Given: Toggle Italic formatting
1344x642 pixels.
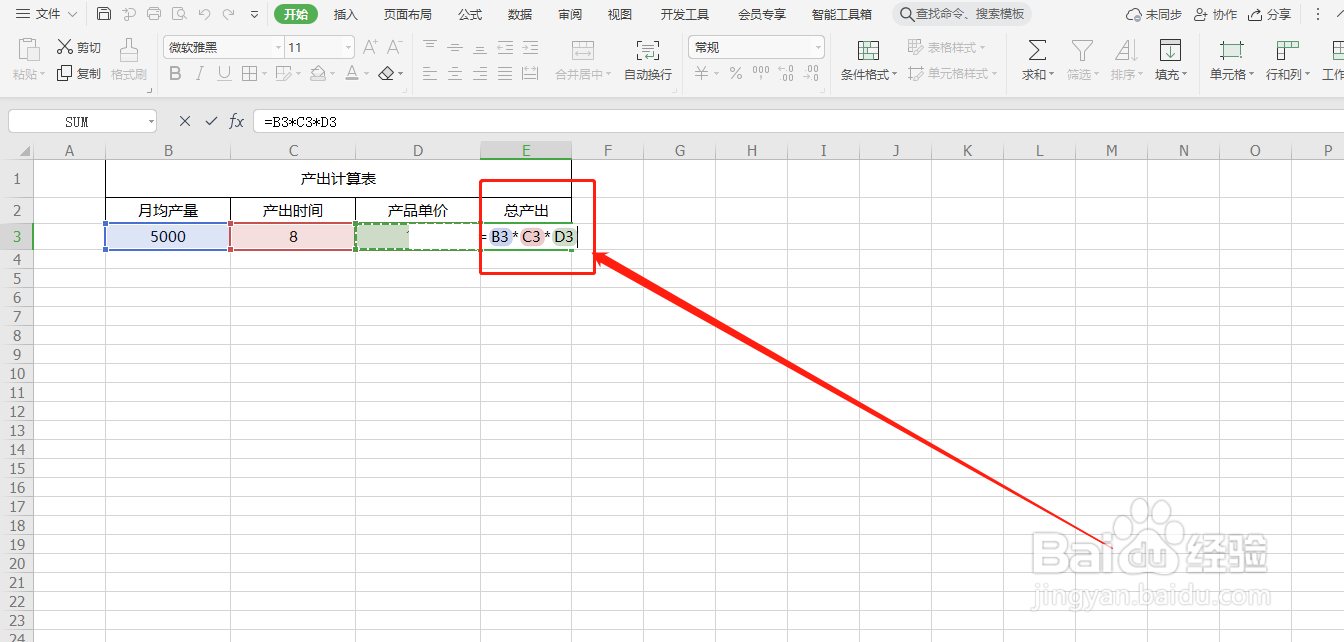Looking at the screenshot, I should pyautogui.click(x=199, y=73).
